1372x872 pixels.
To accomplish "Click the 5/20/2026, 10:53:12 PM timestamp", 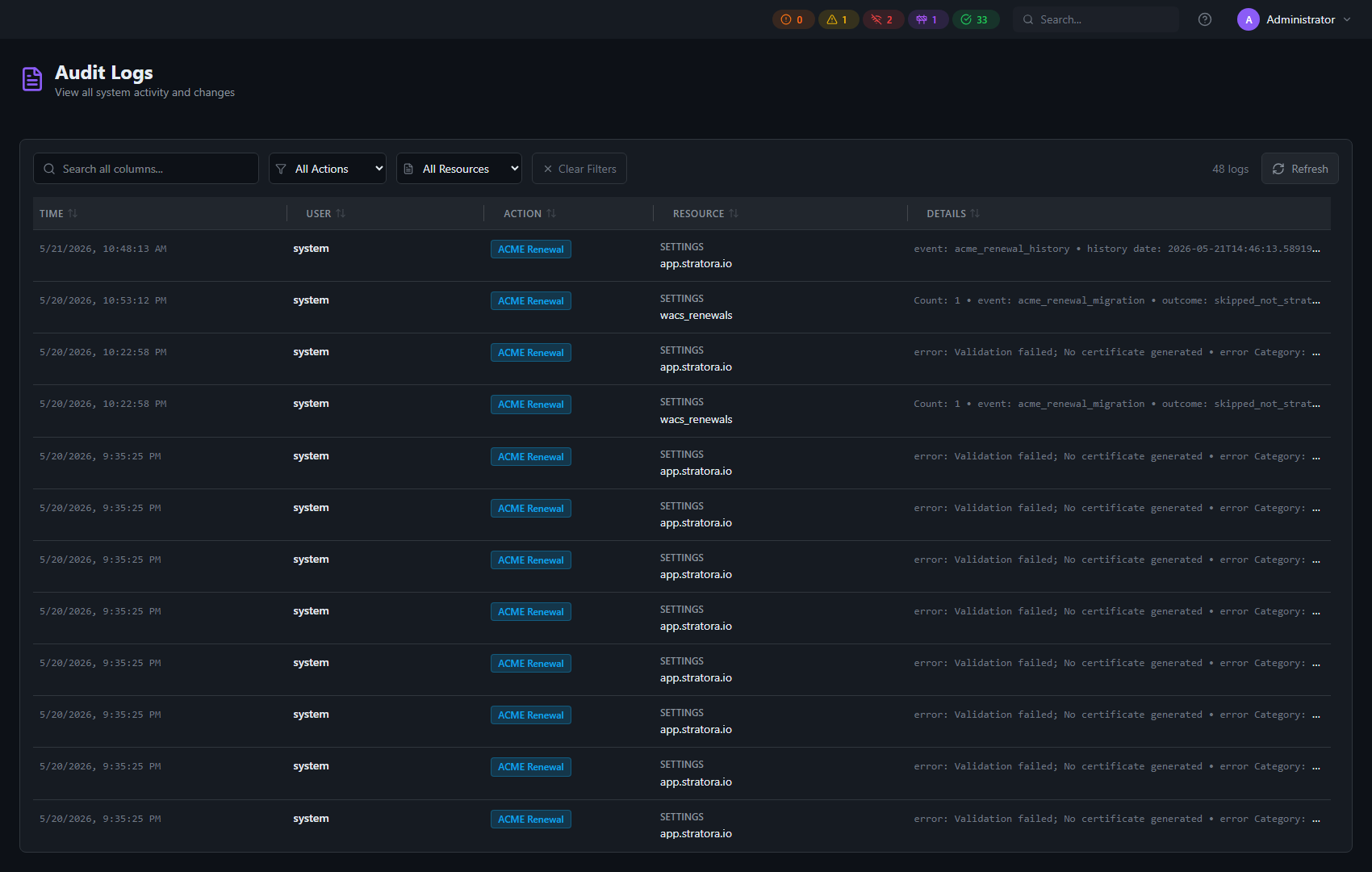I will [103, 300].
